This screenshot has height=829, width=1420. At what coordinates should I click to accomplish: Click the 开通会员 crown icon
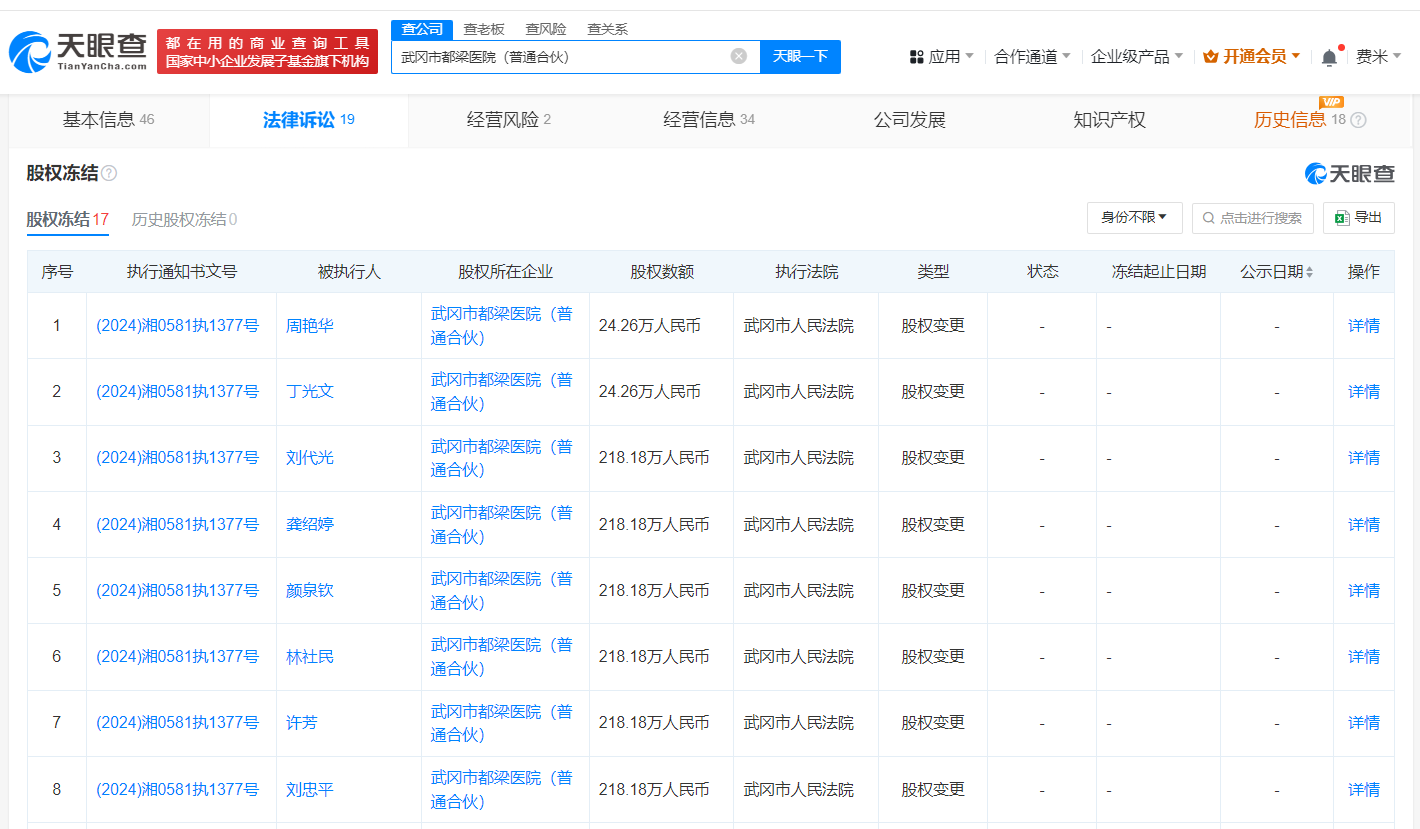click(1211, 57)
